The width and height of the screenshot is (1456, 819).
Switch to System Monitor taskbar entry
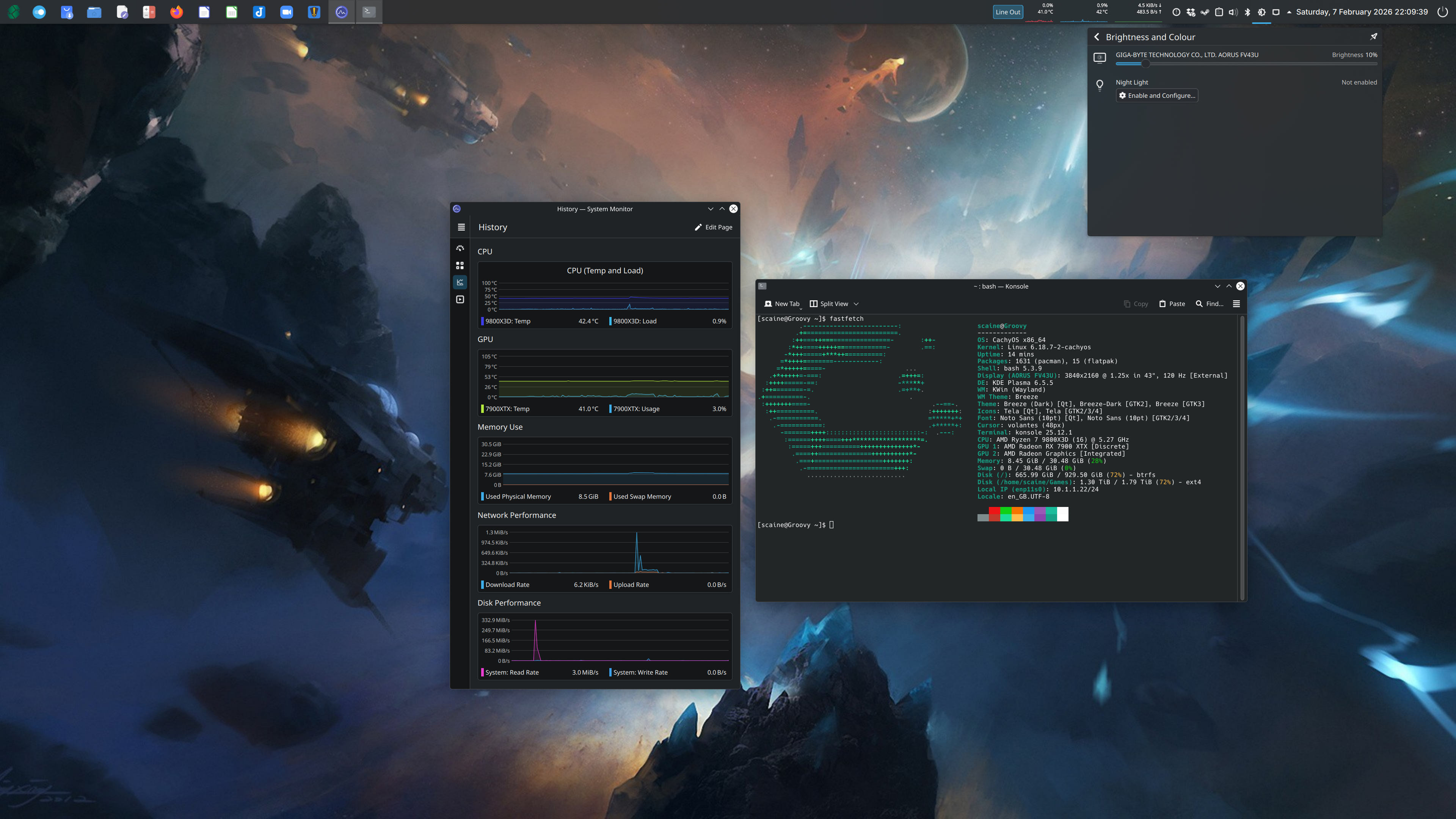coord(341,12)
